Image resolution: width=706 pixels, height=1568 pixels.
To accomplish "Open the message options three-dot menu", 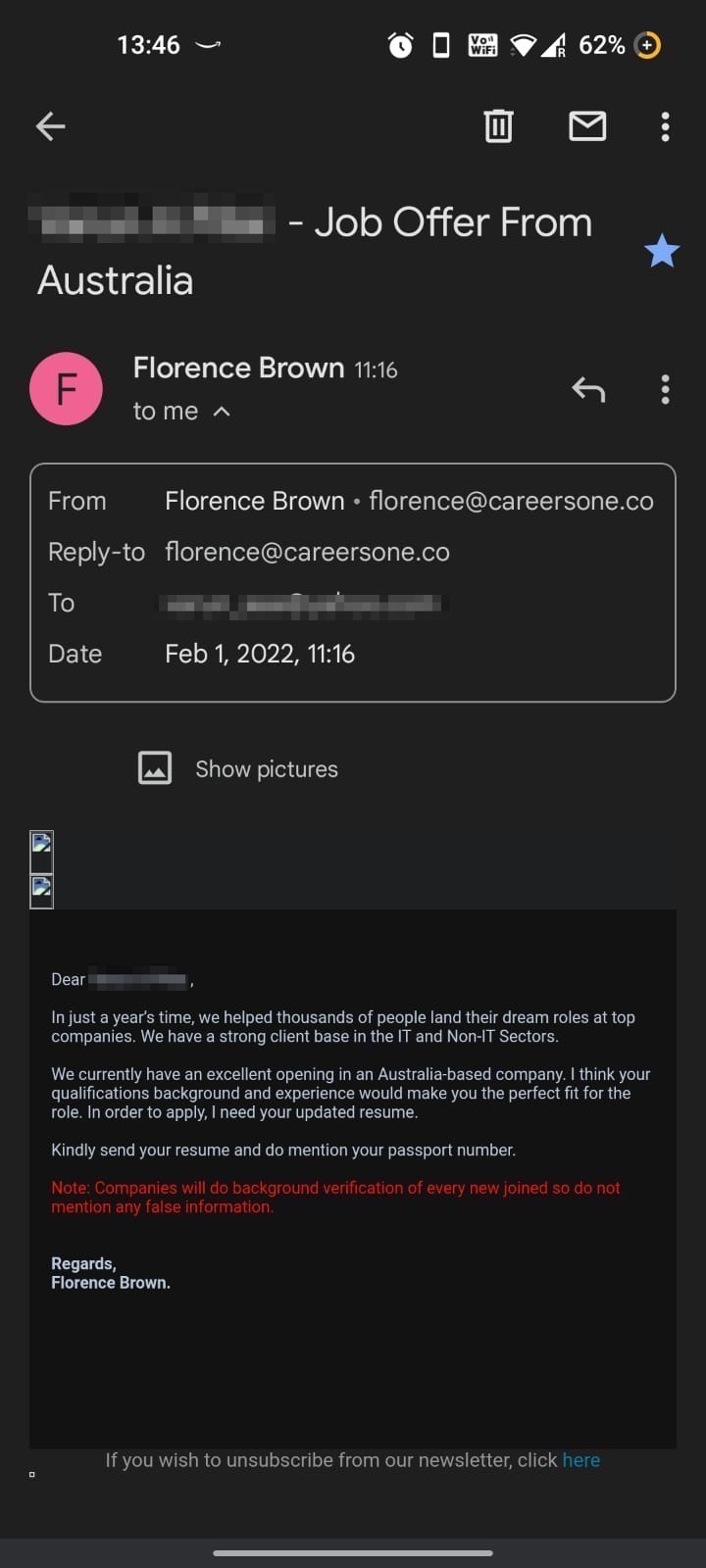I will [666, 390].
